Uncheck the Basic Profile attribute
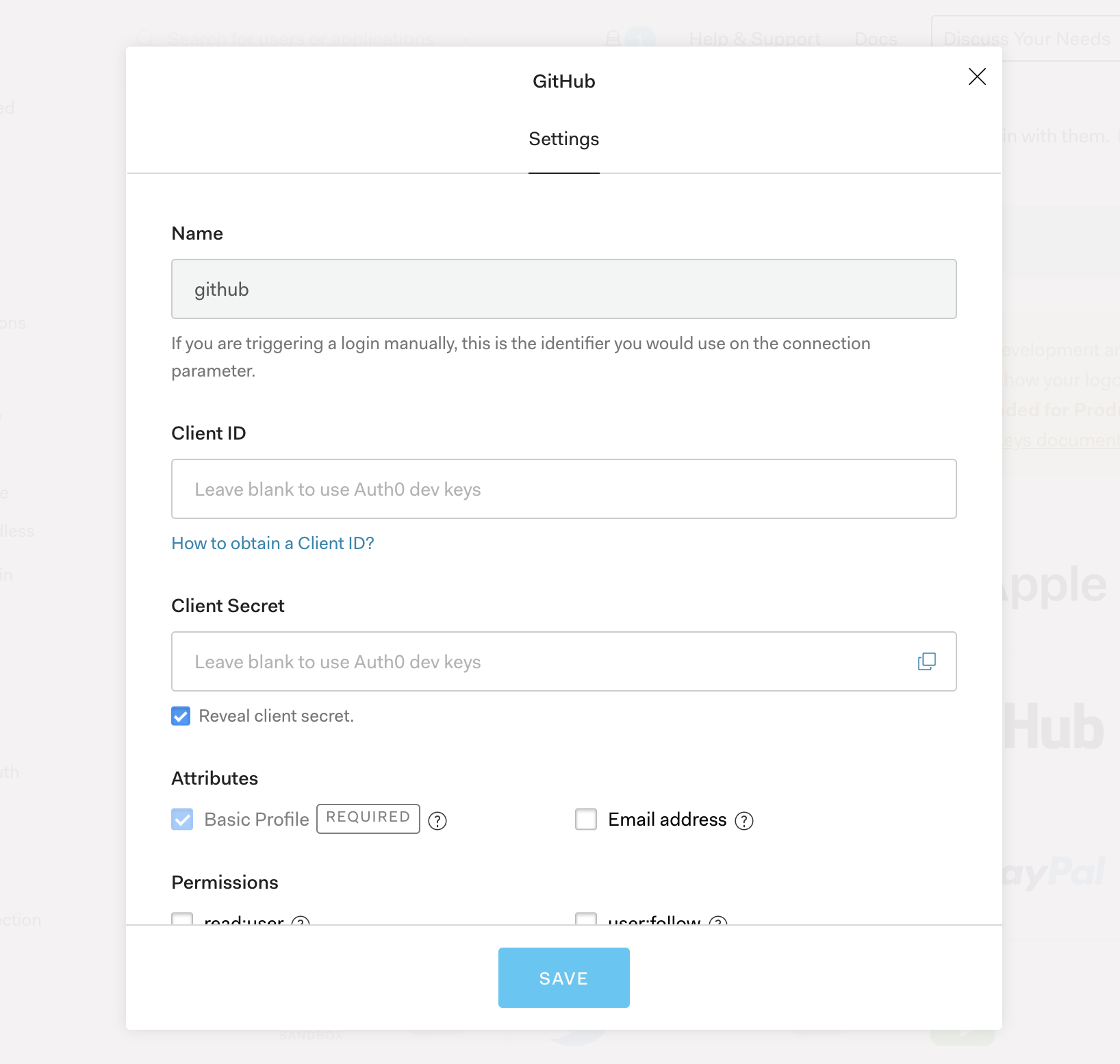 (182, 819)
